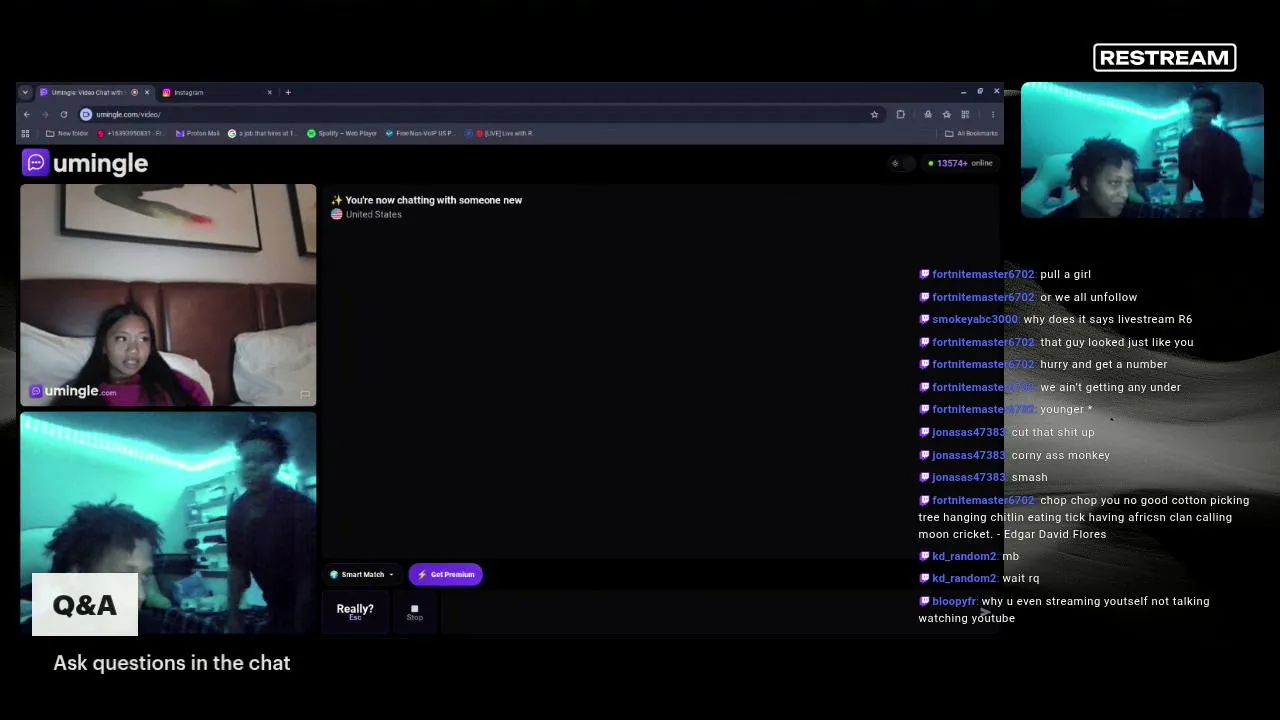This screenshot has height=720, width=1280.
Task: Click your own webcam video feed
Action: click(x=168, y=524)
